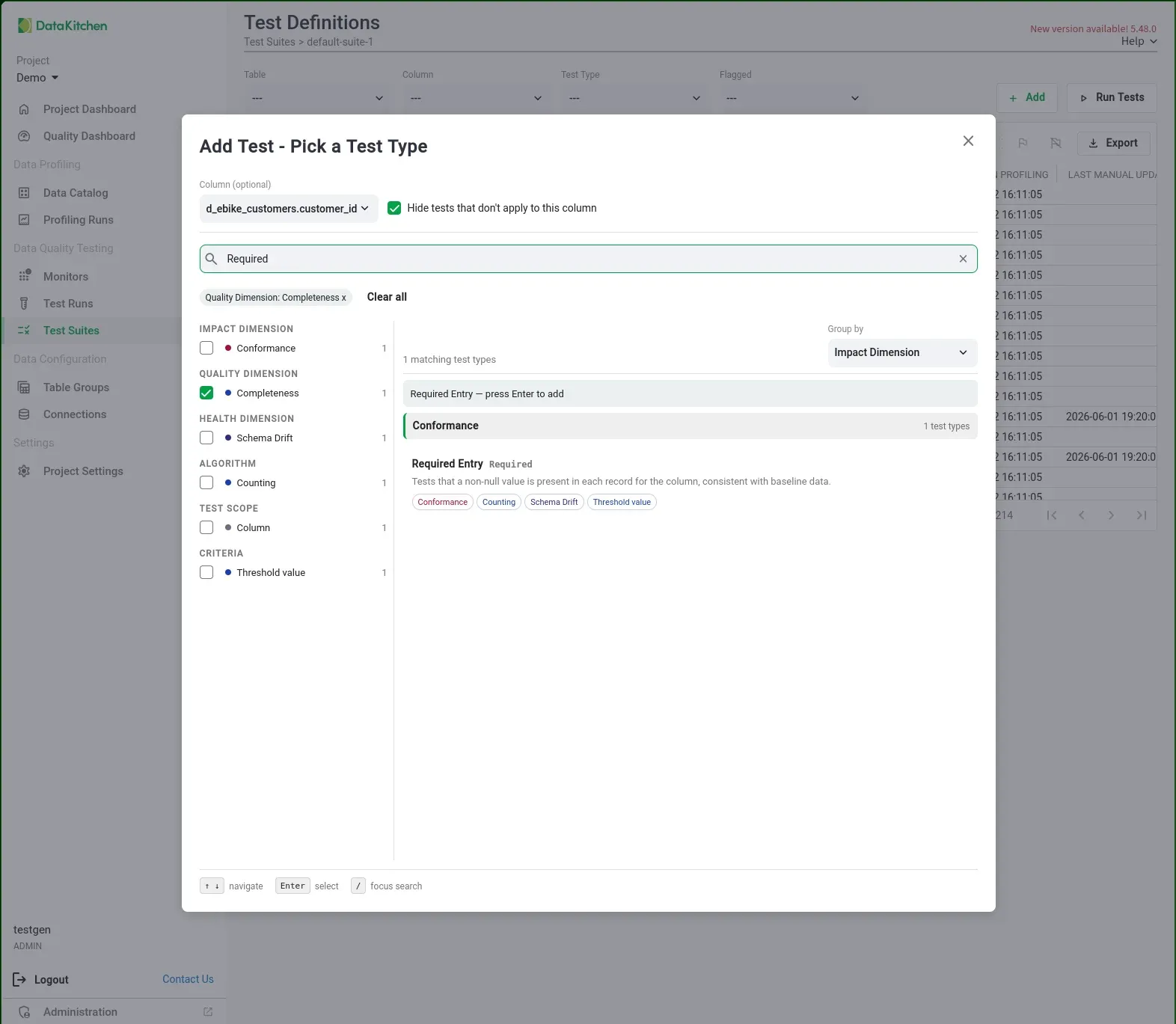Open Connections page
Viewport: 1176px width, 1024px height.
[x=75, y=414]
